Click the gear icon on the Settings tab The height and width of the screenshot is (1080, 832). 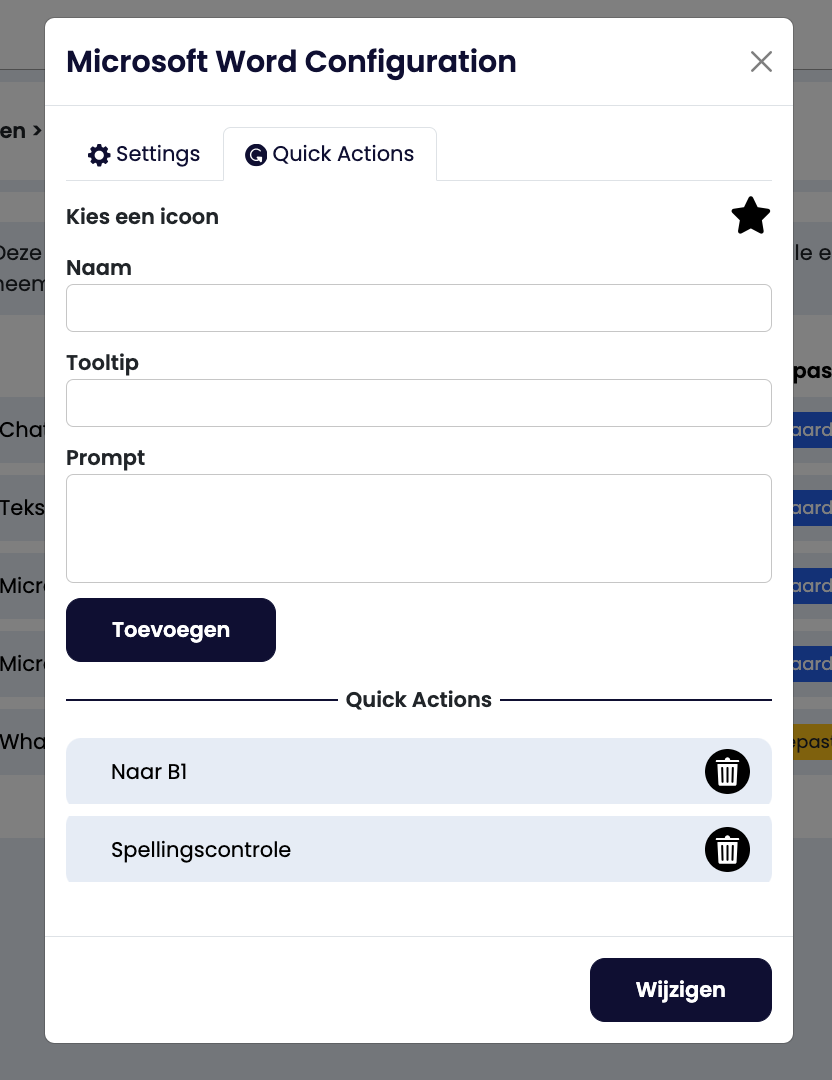click(99, 155)
